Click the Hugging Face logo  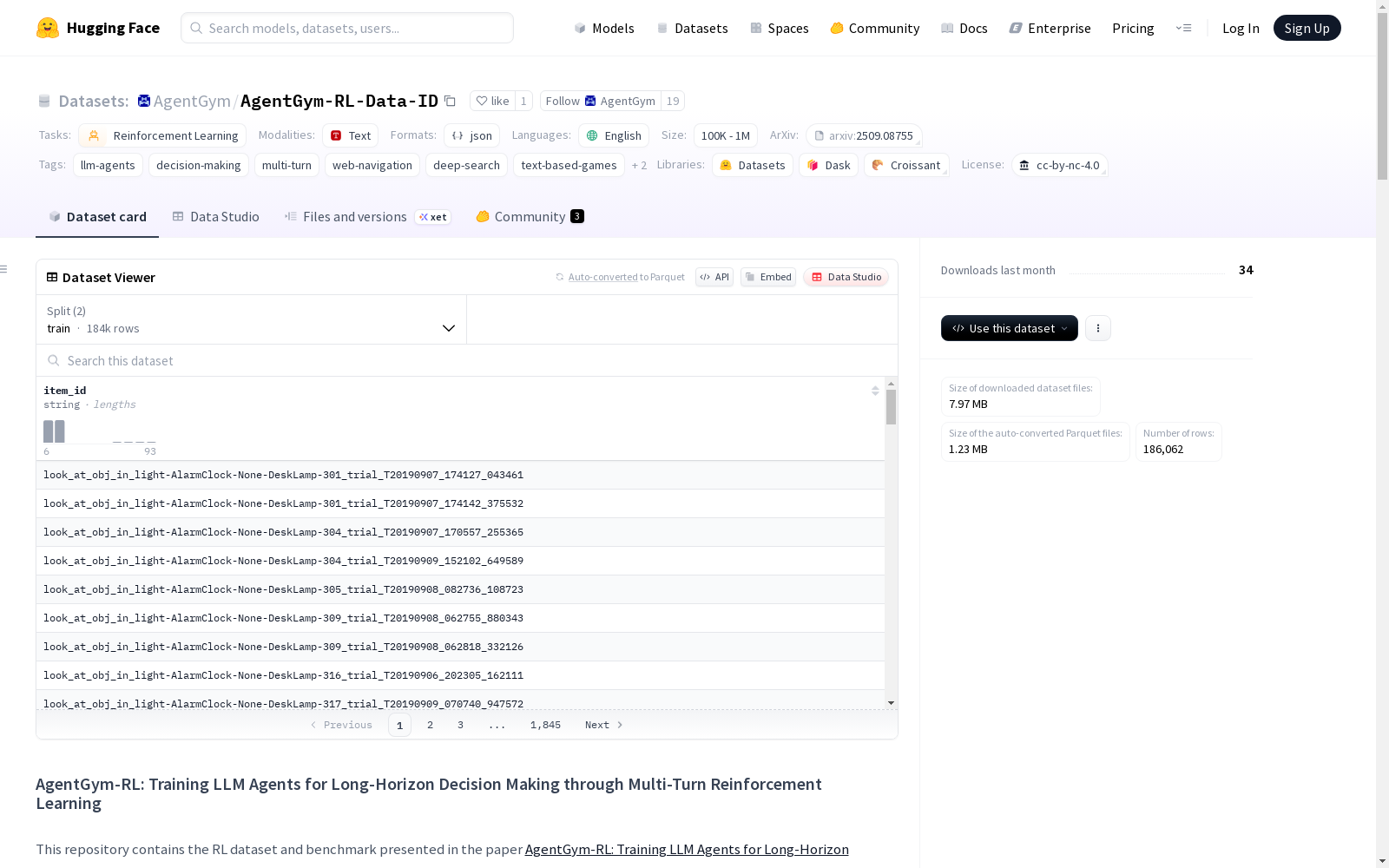[x=97, y=28]
